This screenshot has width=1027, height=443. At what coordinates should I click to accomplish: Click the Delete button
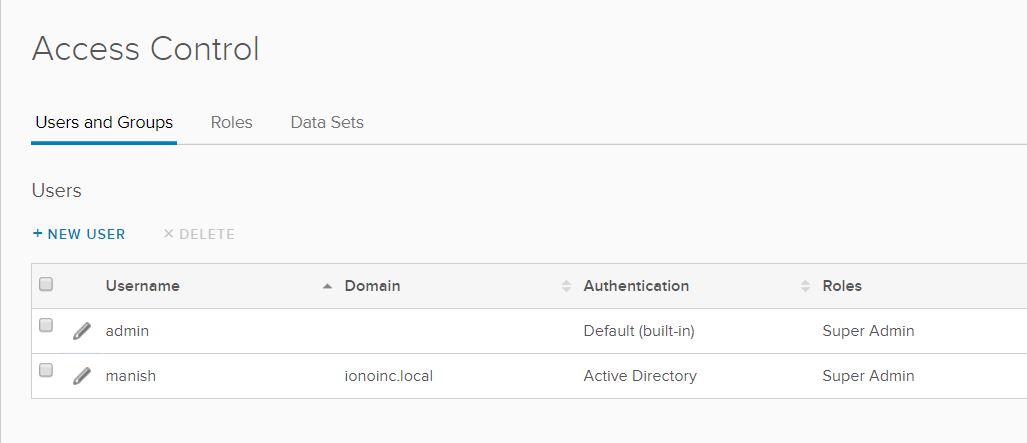coord(199,234)
